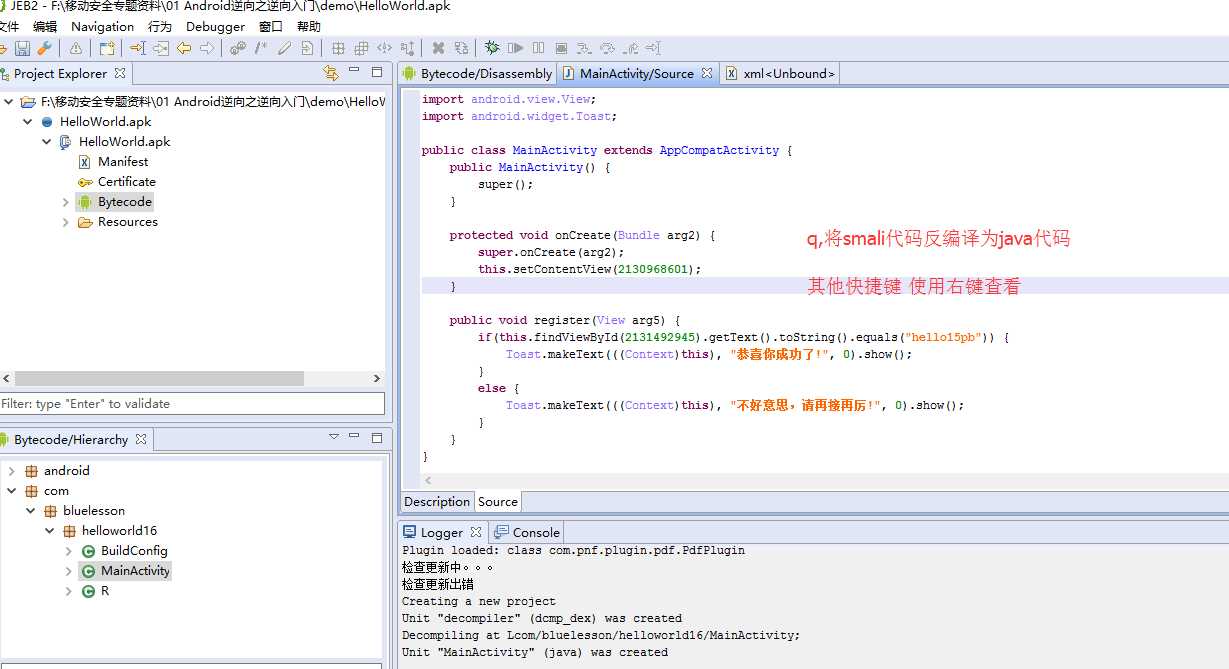Select the Certificate item in Project Explorer

point(127,182)
